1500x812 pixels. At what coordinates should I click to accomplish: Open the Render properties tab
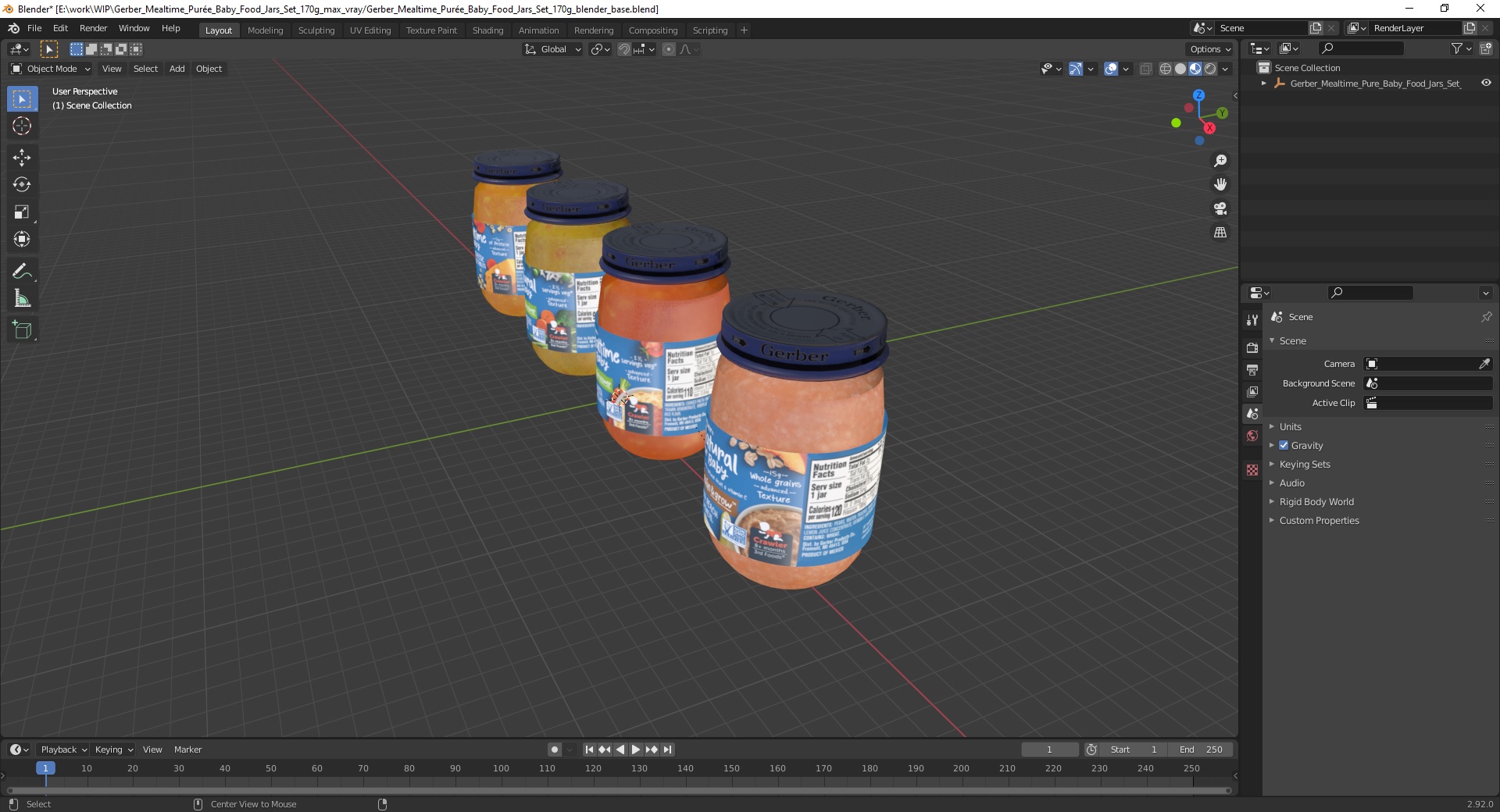[1252, 347]
